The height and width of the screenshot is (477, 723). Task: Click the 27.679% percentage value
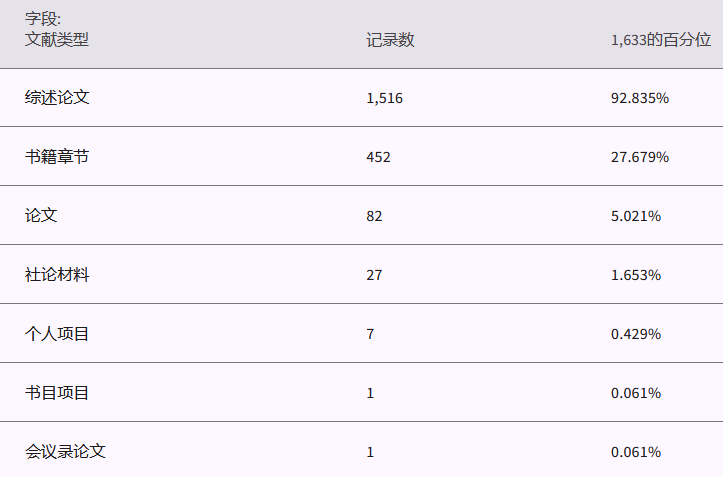640,157
